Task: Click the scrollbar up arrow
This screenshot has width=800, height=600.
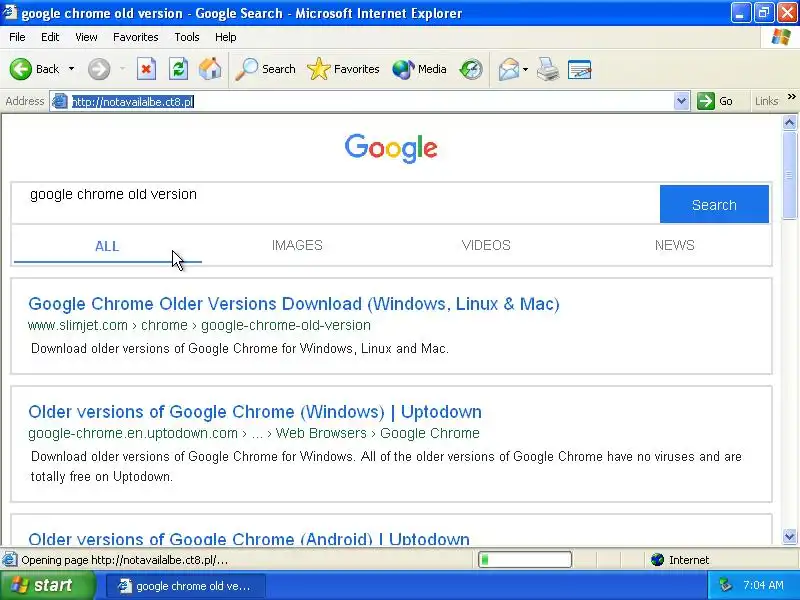Action: tap(789, 122)
